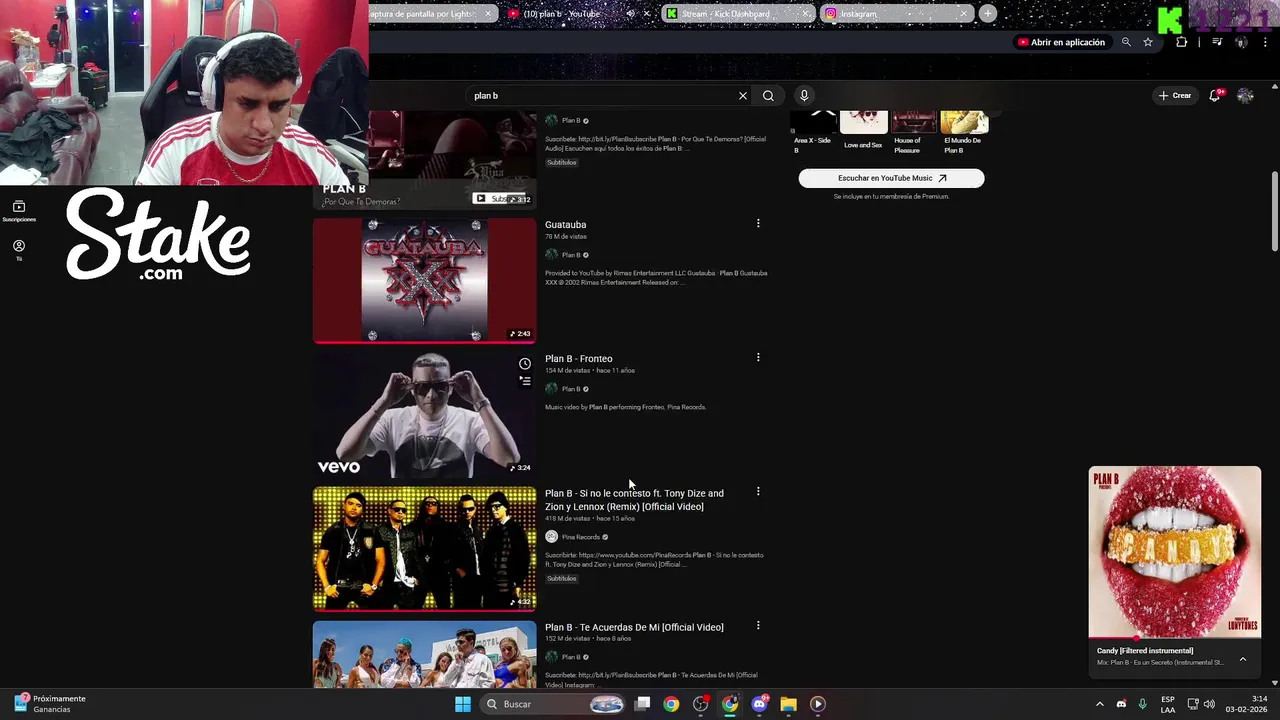The width and height of the screenshot is (1280, 720).
Task: Open the Love and Sex album
Action: tap(863, 130)
